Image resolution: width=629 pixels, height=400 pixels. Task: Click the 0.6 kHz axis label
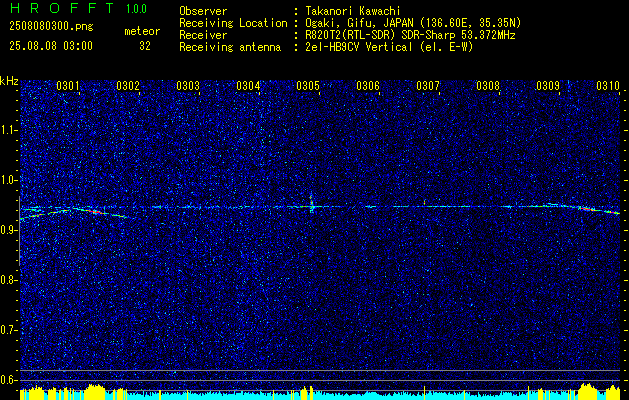pyautogui.click(x=9, y=380)
